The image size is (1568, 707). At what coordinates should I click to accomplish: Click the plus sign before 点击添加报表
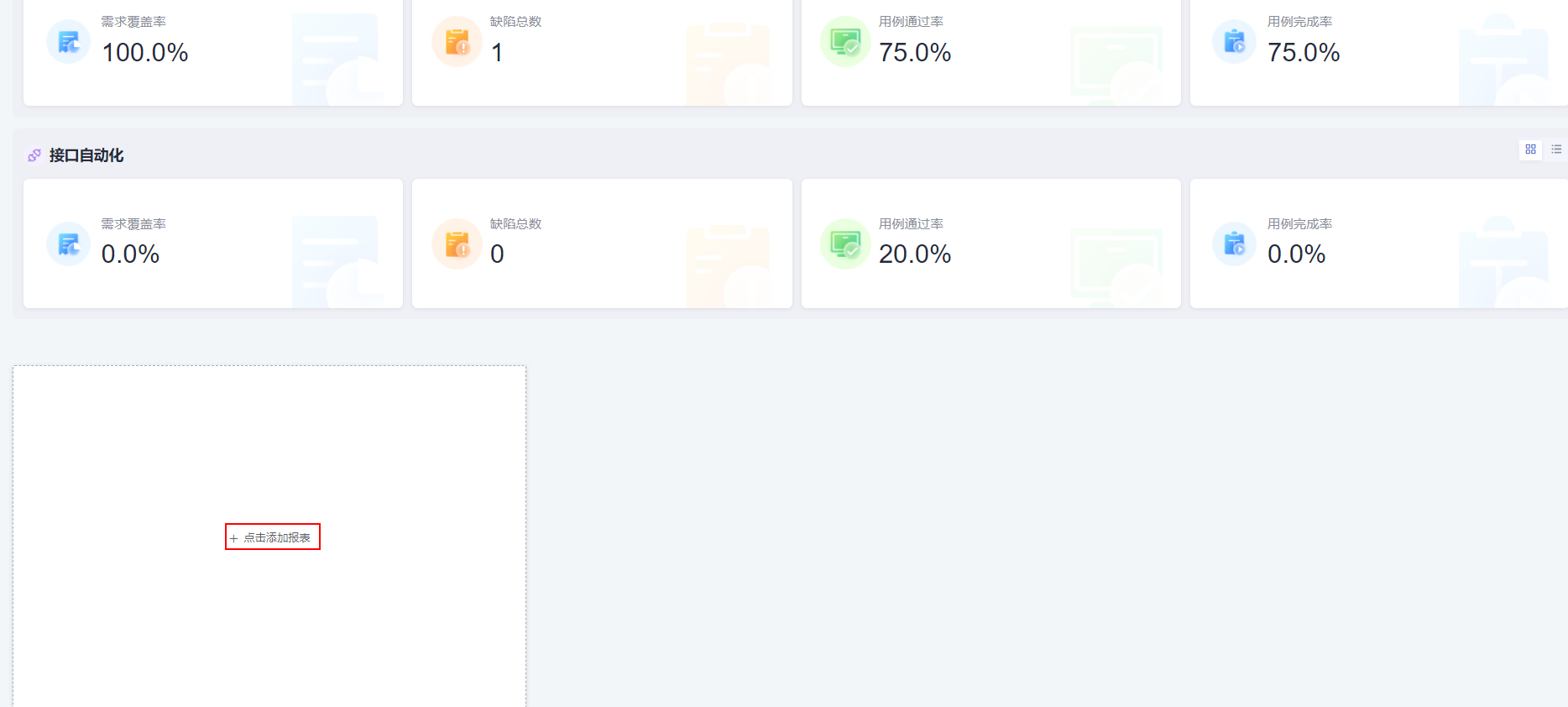pyautogui.click(x=234, y=538)
